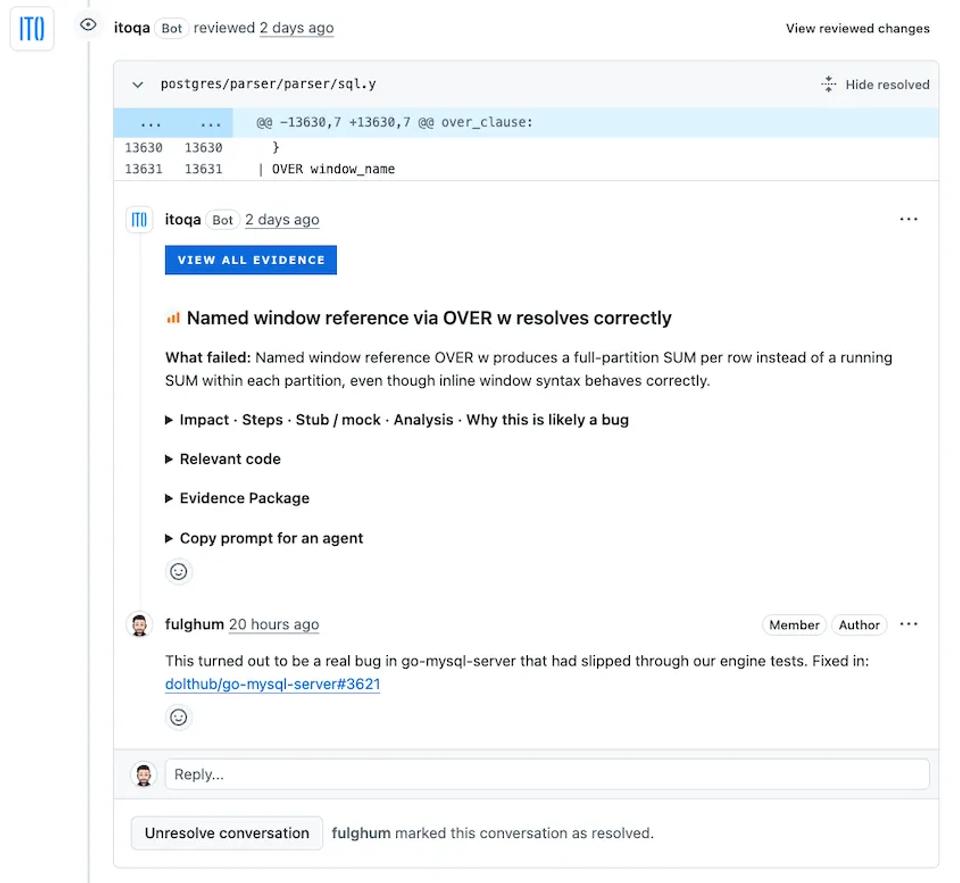
Task: Click the VIEW ALL EVIDENCE button
Action: click(x=250, y=260)
